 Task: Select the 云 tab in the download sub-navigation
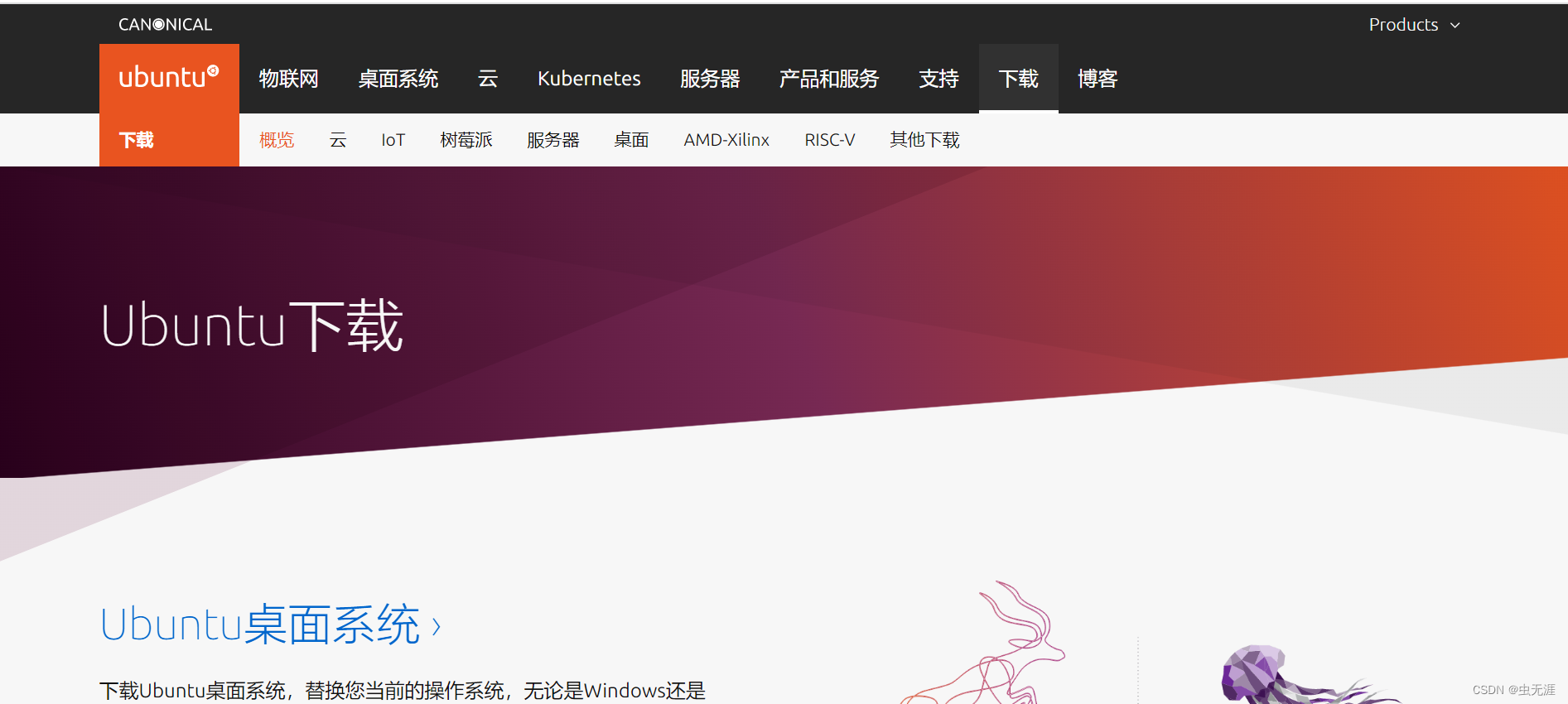pos(338,140)
